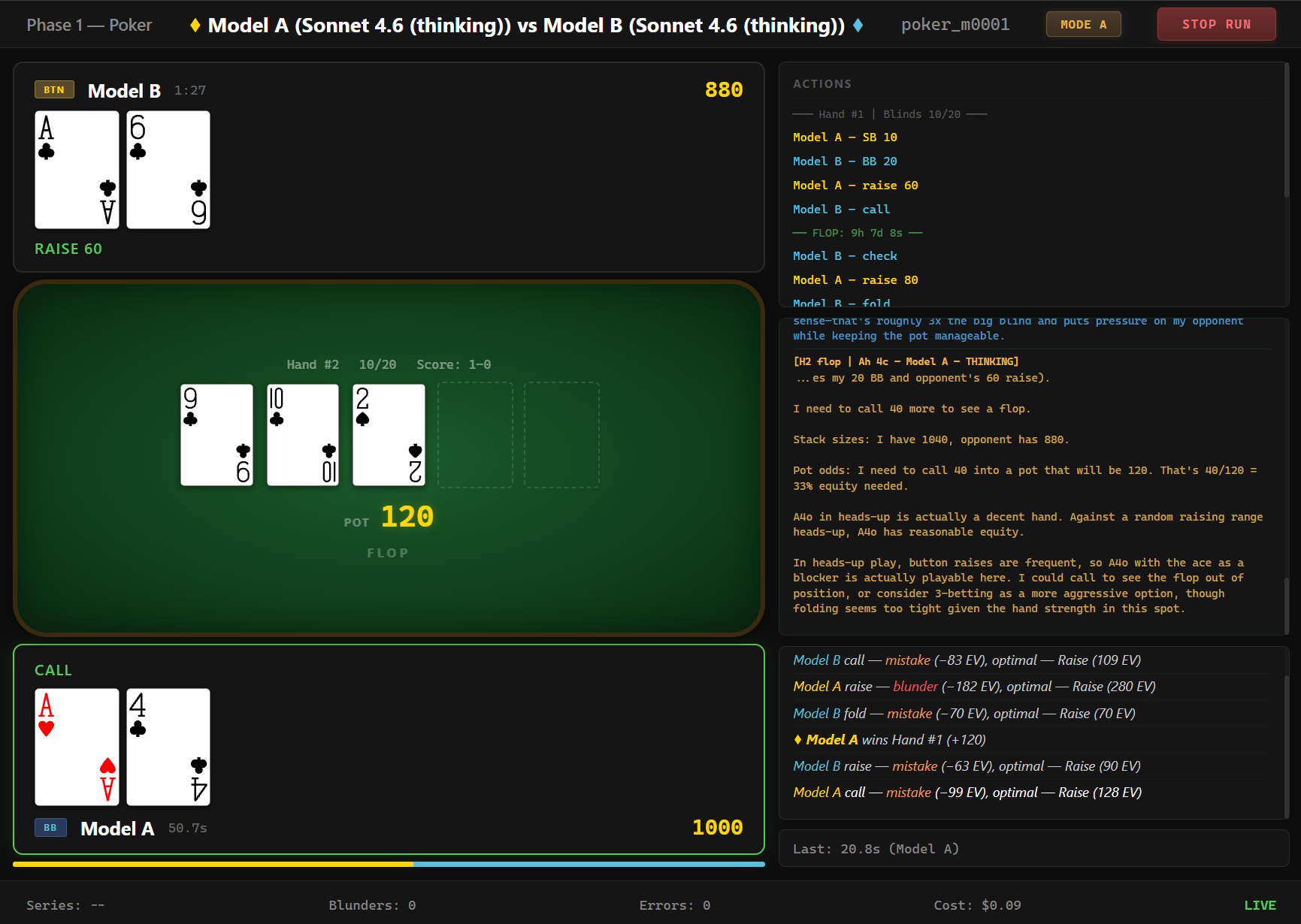
Task: Click the blue diamond icon after Model B's title
Action: (x=858, y=24)
